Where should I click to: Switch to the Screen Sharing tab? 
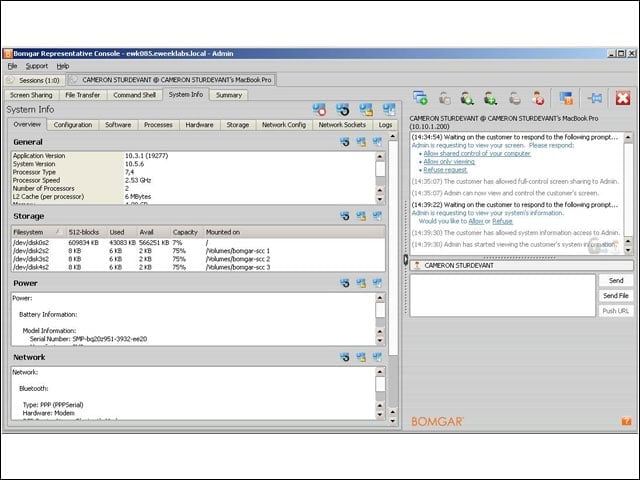click(x=31, y=95)
